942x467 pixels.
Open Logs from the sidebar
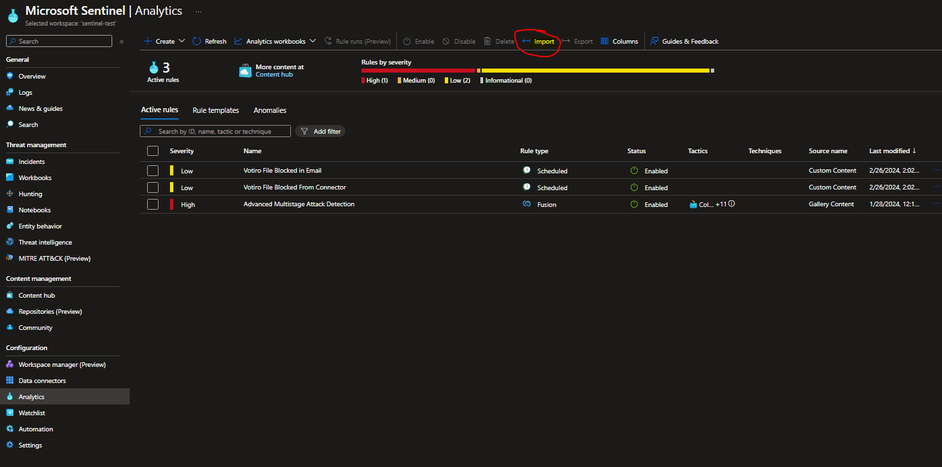coord(25,93)
